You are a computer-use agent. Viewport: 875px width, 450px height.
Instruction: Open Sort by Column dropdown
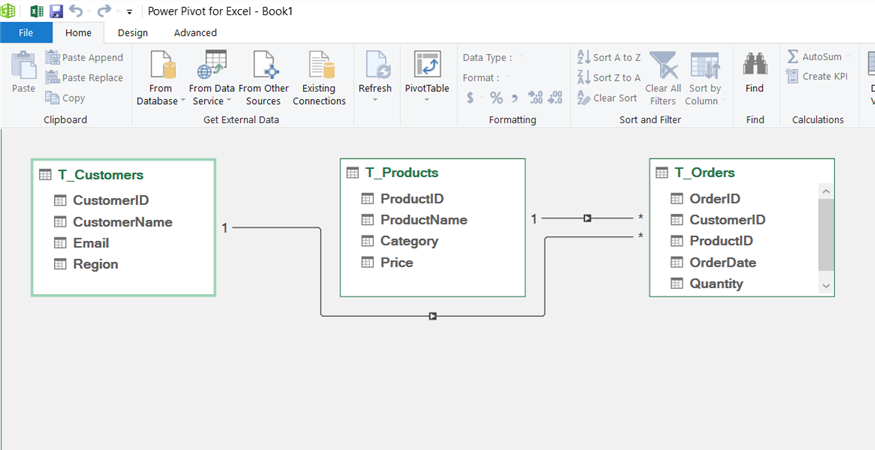(705, 78)
